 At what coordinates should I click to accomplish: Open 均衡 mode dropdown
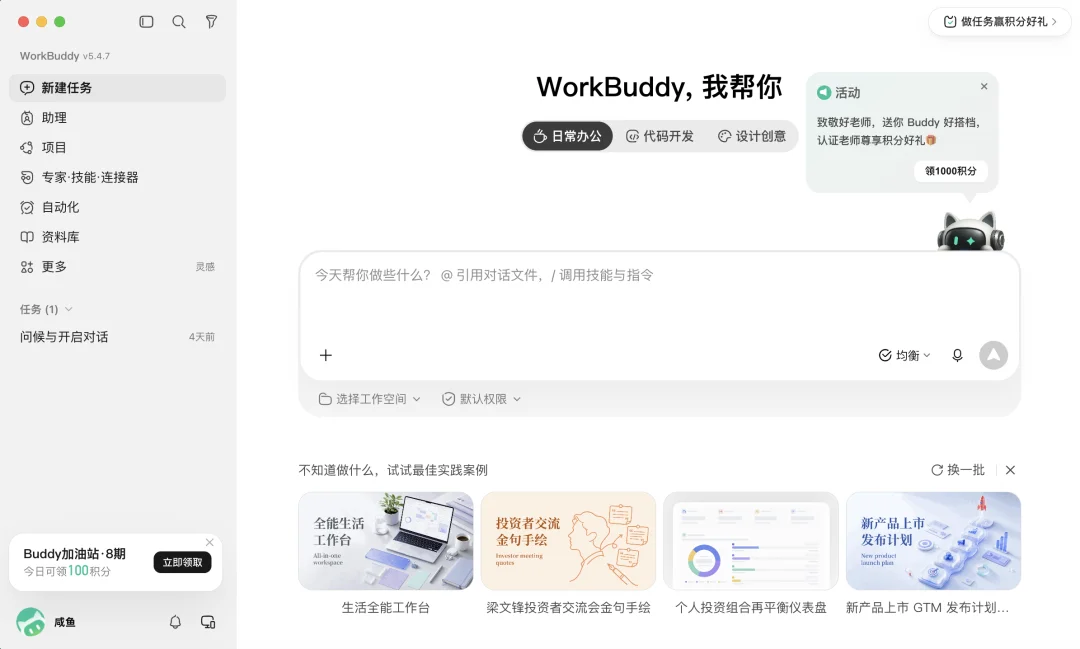[904, 356]
